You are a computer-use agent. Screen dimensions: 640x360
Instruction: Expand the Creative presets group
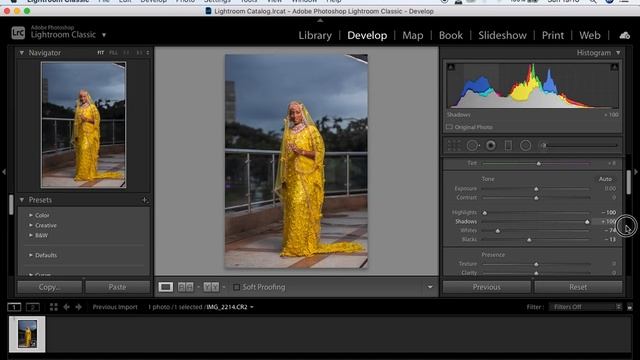point(31,225)
